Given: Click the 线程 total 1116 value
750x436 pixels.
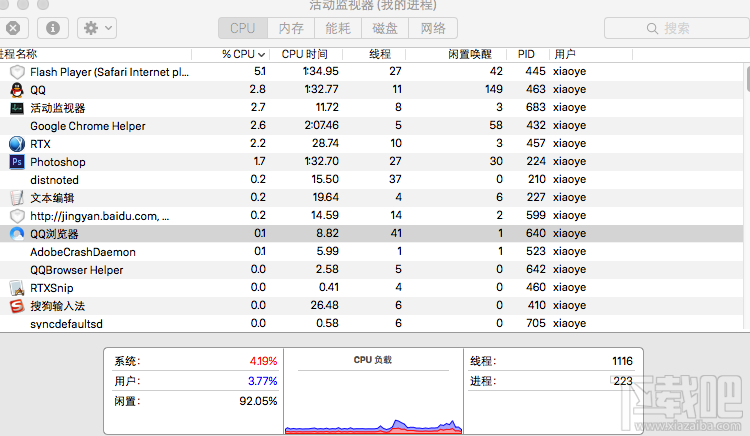Looking at the screenshot, I should tap(622, 361).
